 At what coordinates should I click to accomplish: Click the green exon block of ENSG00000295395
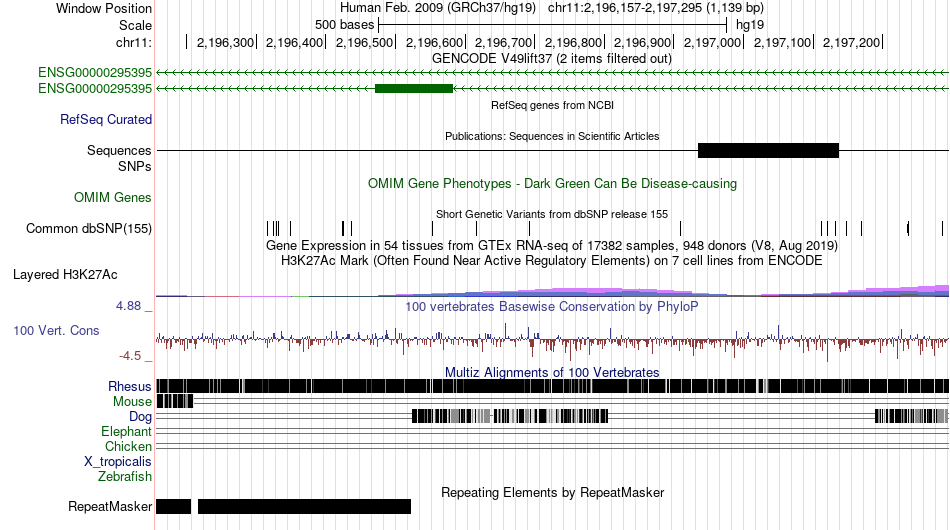point(414,88)
